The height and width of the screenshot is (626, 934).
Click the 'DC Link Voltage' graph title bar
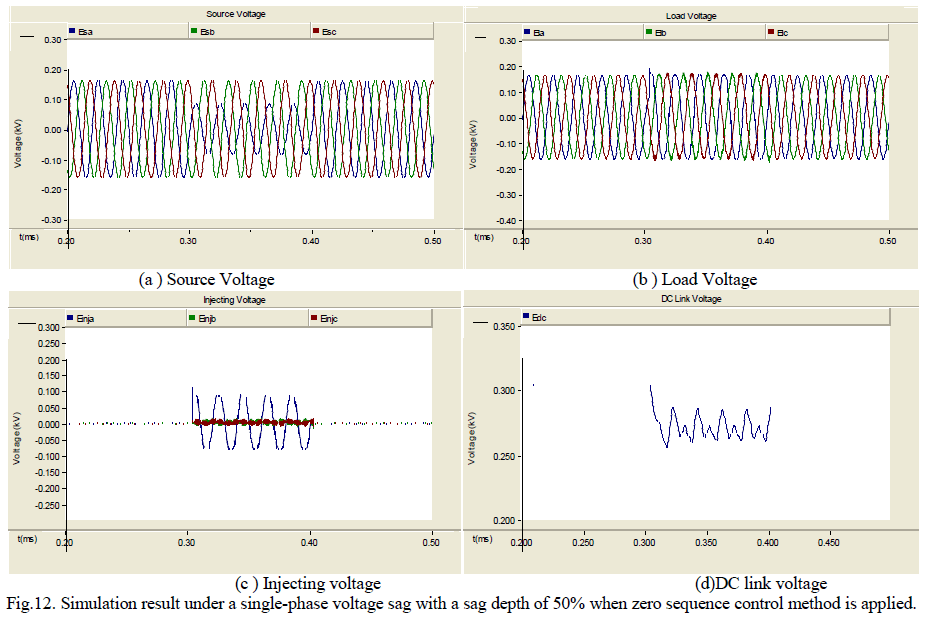691,298
